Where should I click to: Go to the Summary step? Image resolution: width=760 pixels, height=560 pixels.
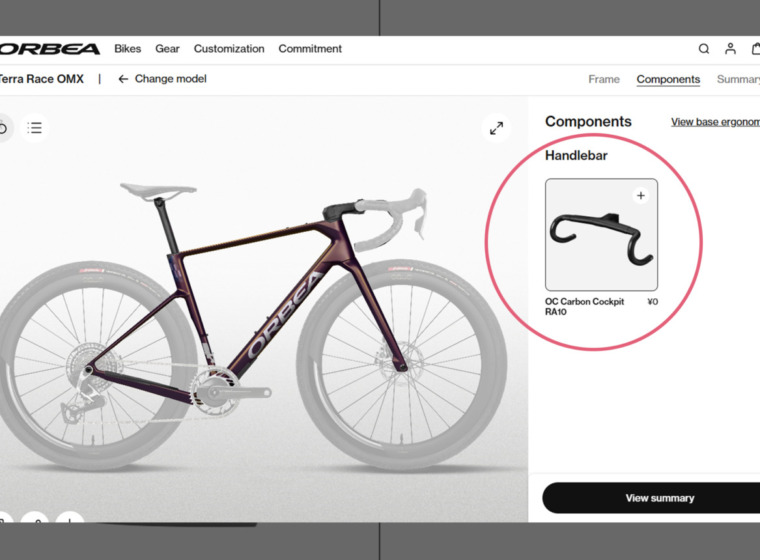coord(738,79)
